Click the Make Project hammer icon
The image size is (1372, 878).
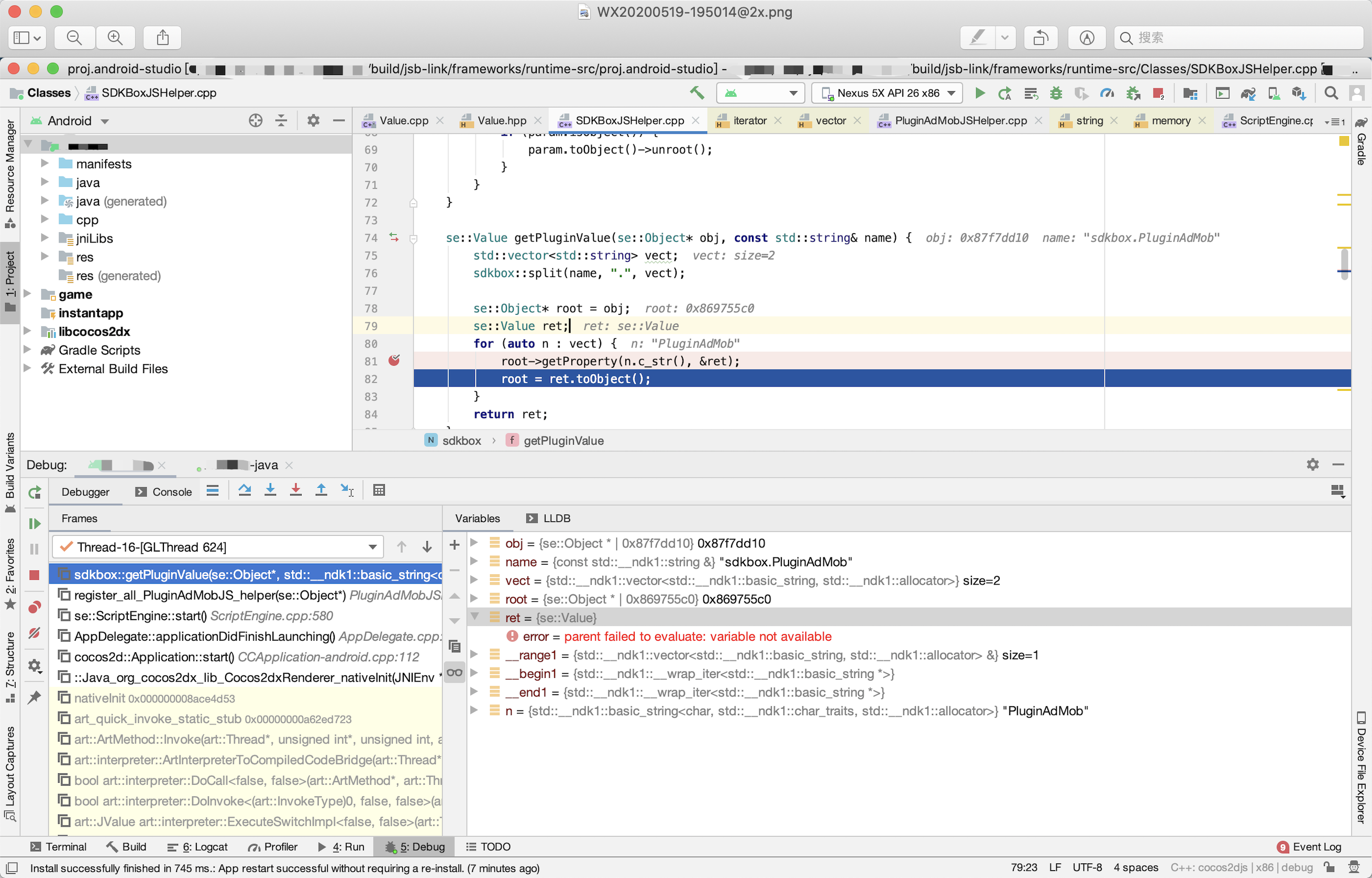(x=696, y=93)
